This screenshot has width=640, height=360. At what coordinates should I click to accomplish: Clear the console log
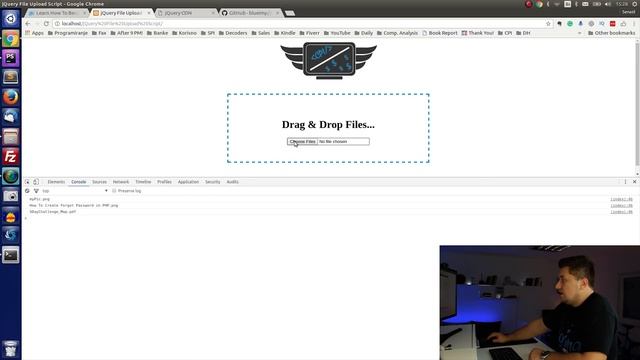(x=27, y=191)
